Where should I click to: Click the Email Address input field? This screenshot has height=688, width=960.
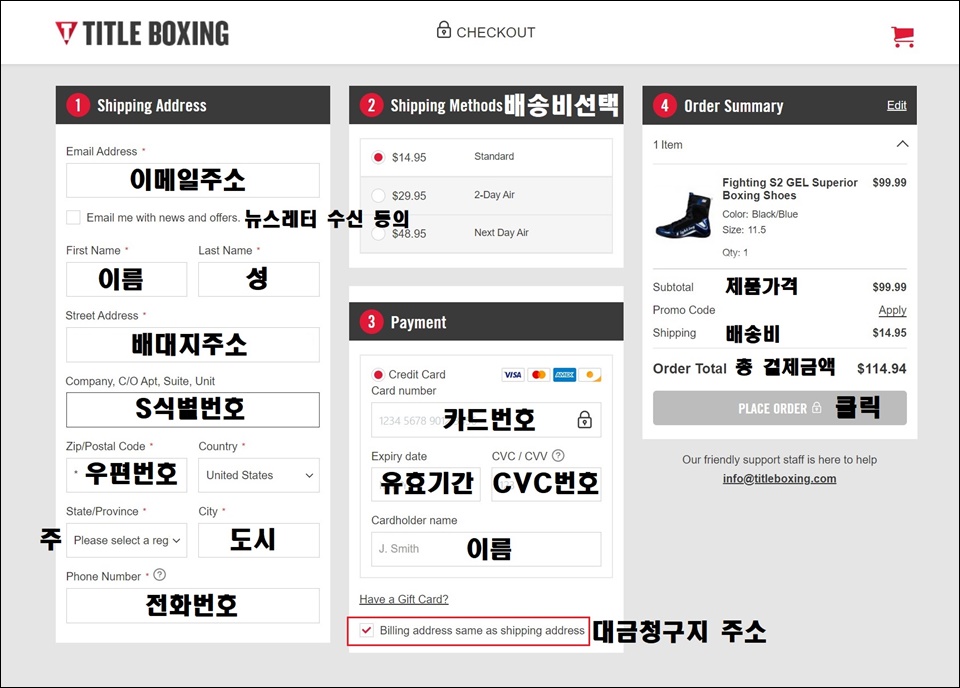193,180
